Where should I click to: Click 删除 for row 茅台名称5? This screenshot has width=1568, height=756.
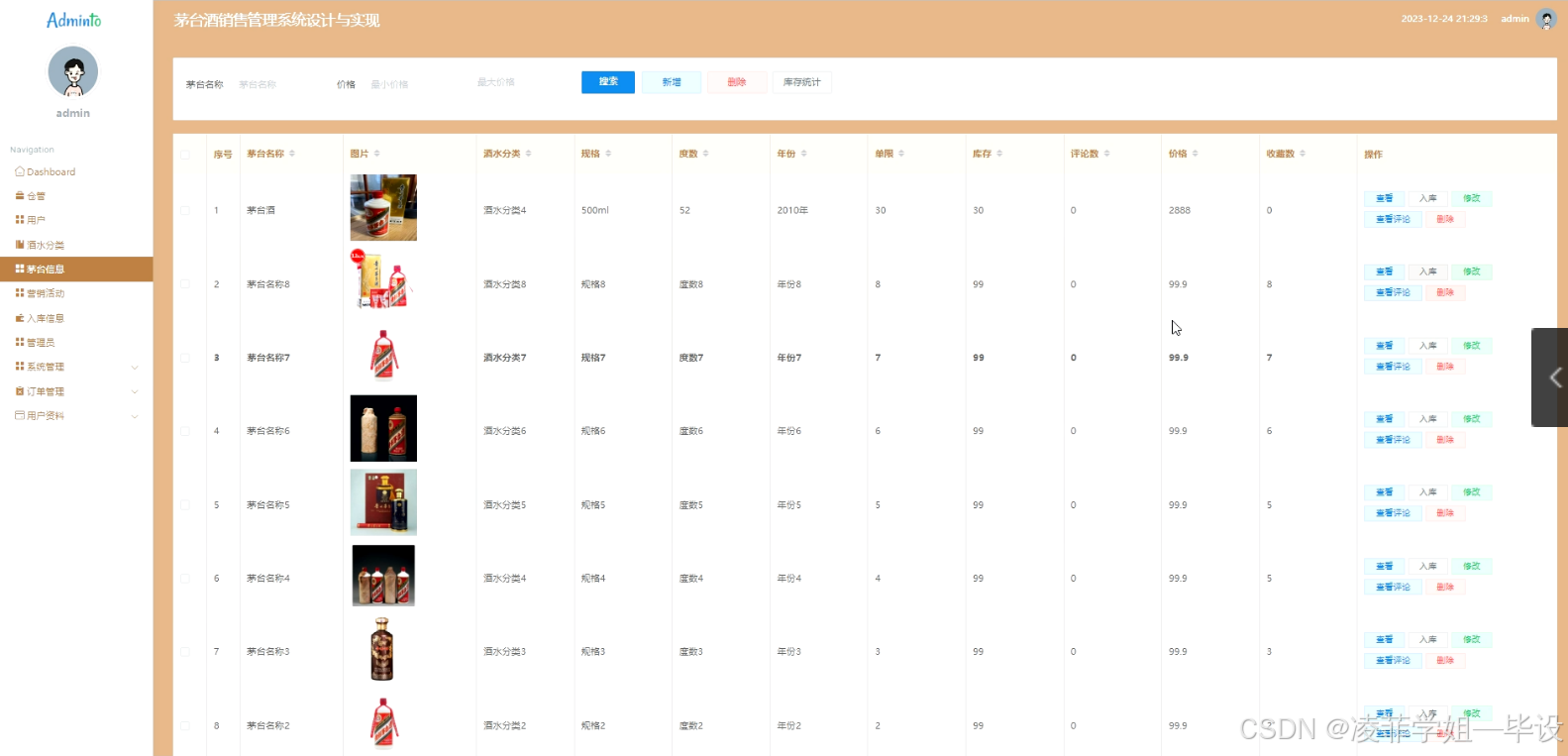click(x=1445, y=513)
